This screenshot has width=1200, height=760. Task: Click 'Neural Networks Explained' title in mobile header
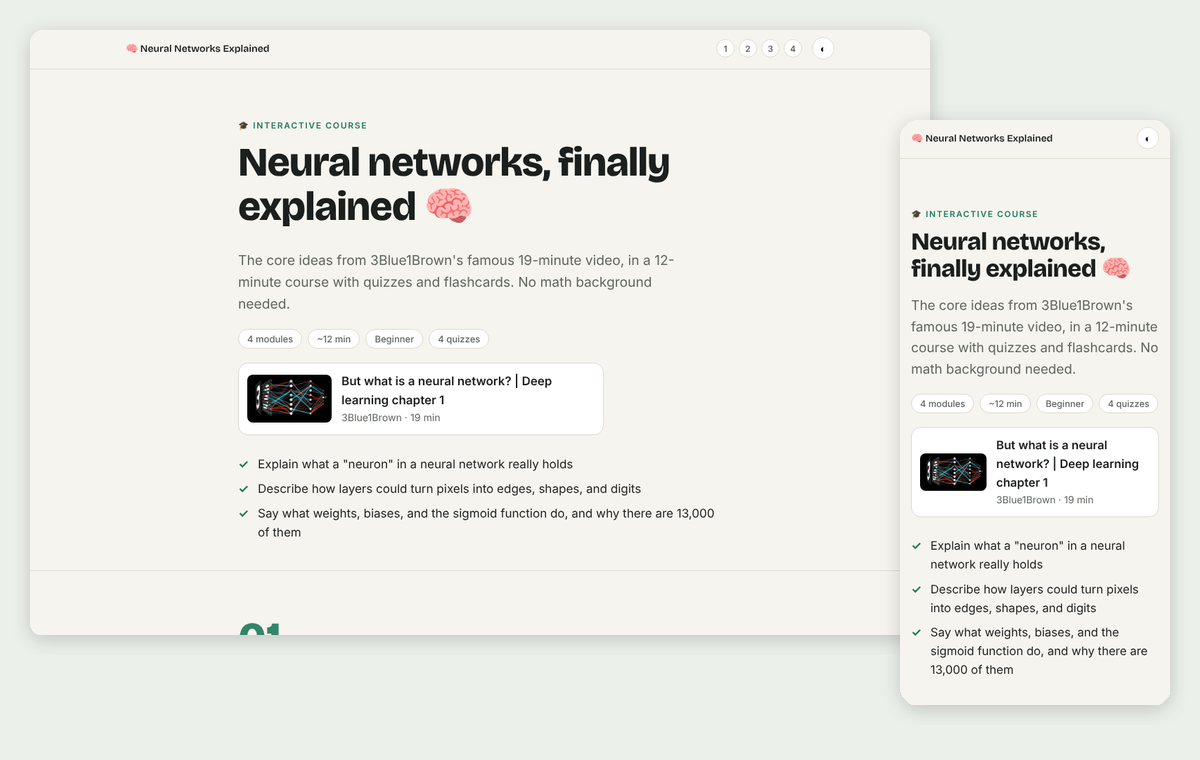pyautogui.click(x=989, y=138)
